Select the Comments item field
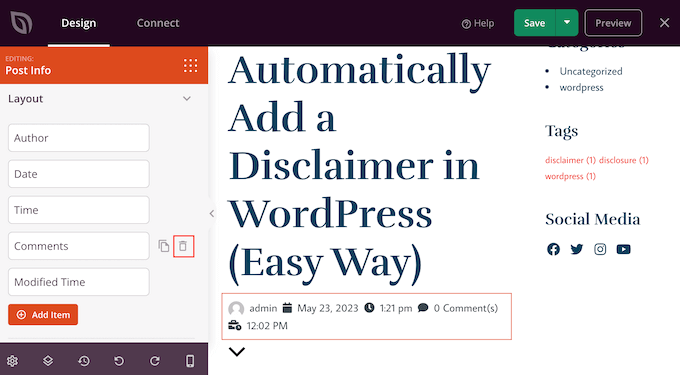680x375 pixels. [78, 246]
